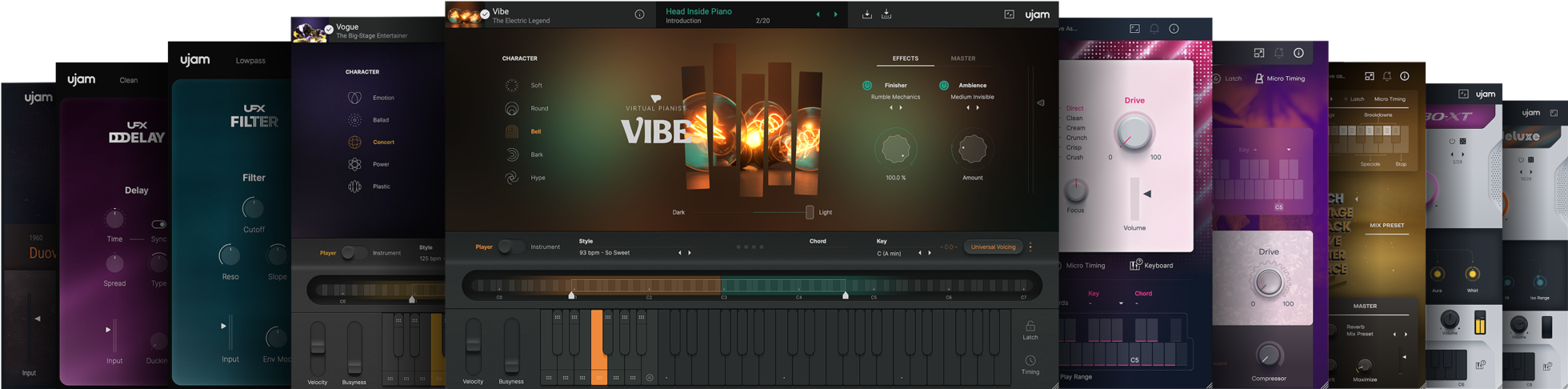Screen dimensions: 1568x389
Task: Click the info icon in purple Micro Timing window
Action: (x=1298, y=53)
